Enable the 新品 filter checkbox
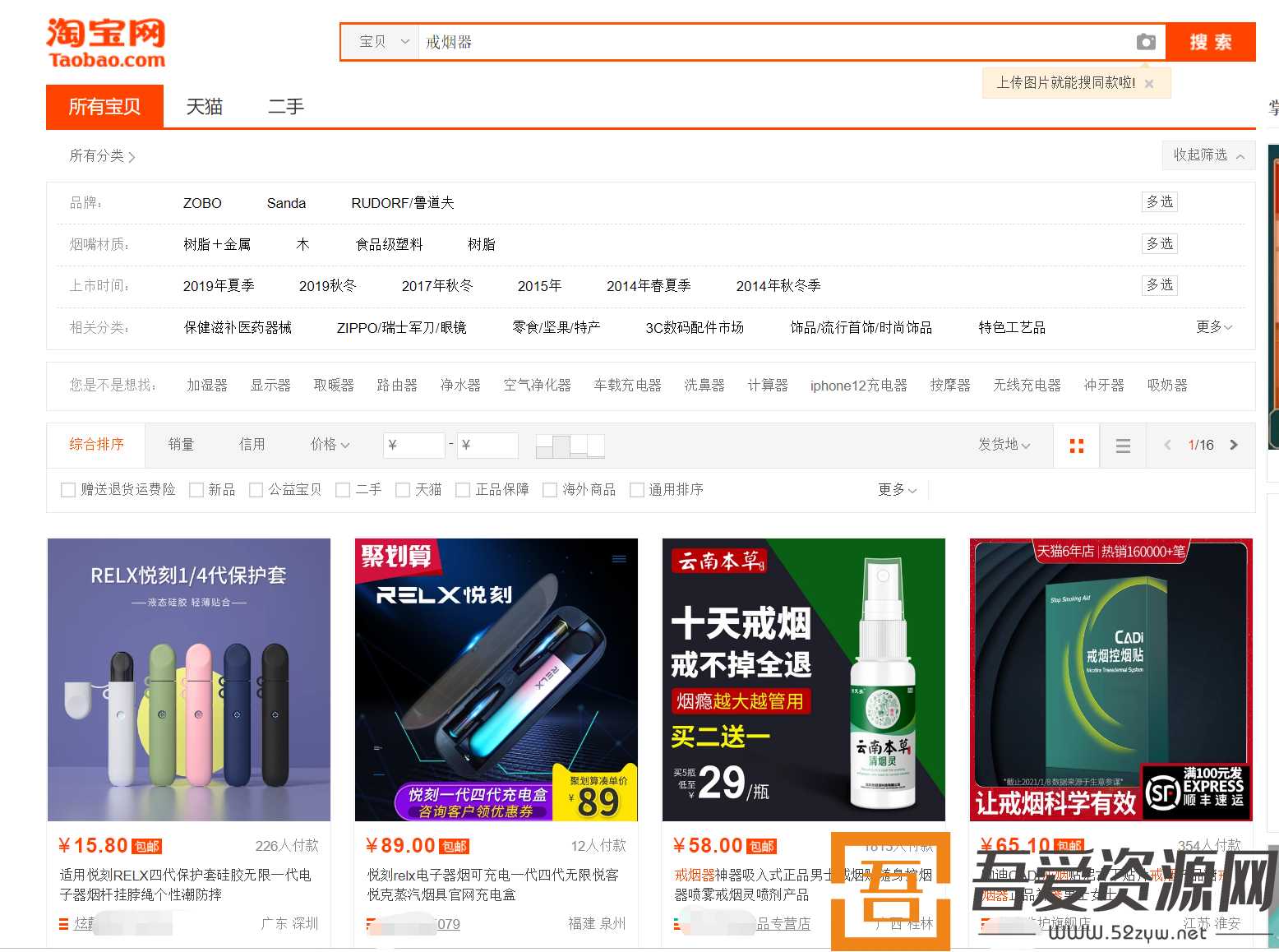 pos(196,489)
